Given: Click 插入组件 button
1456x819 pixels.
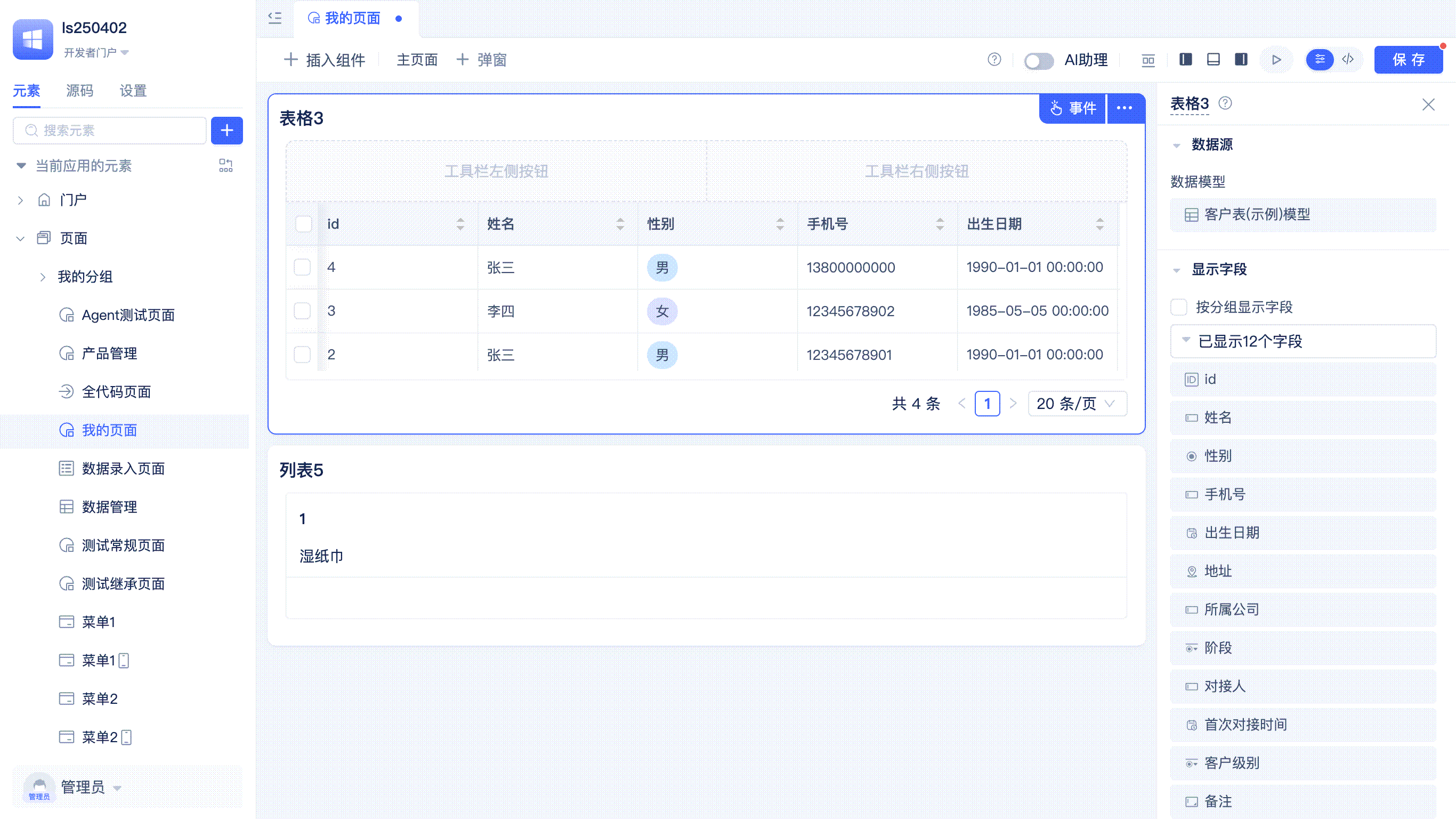Looking at the screenshot, I should pos(325,60).
